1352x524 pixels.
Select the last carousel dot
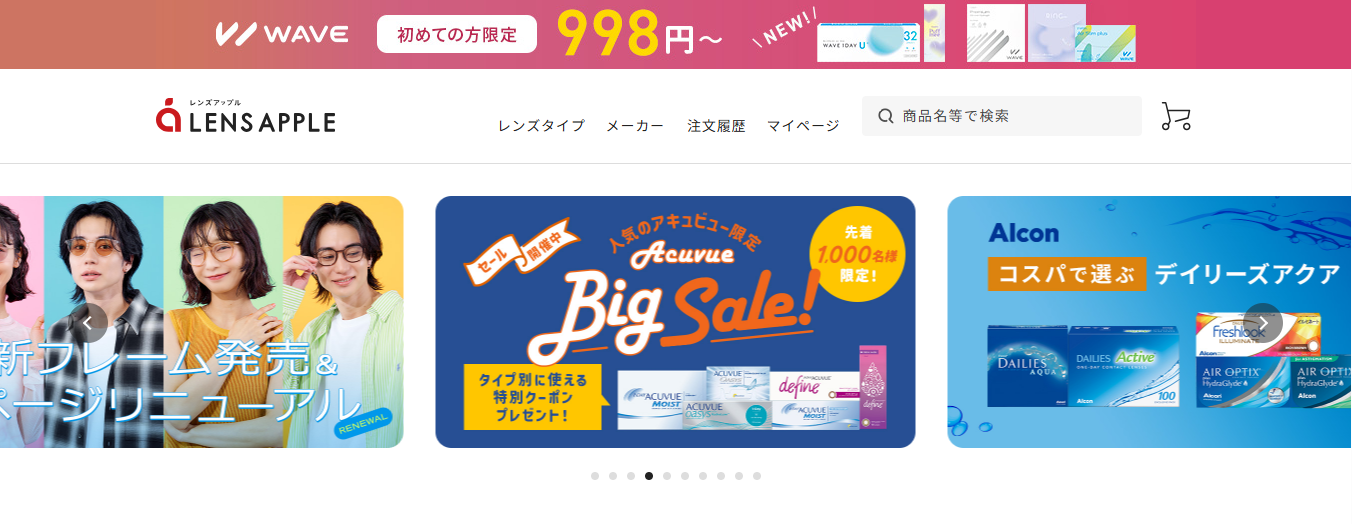[757, 476]
